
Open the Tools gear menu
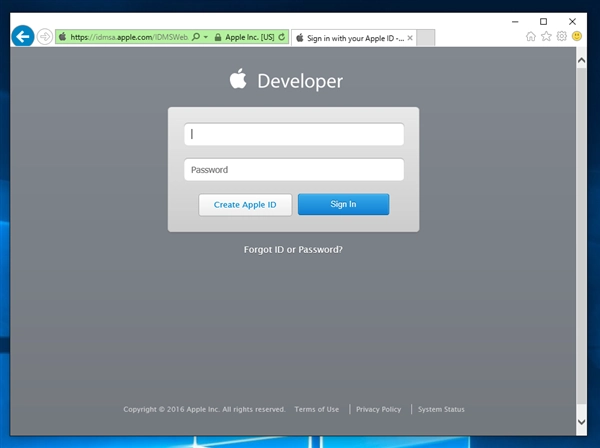(561, 36)
